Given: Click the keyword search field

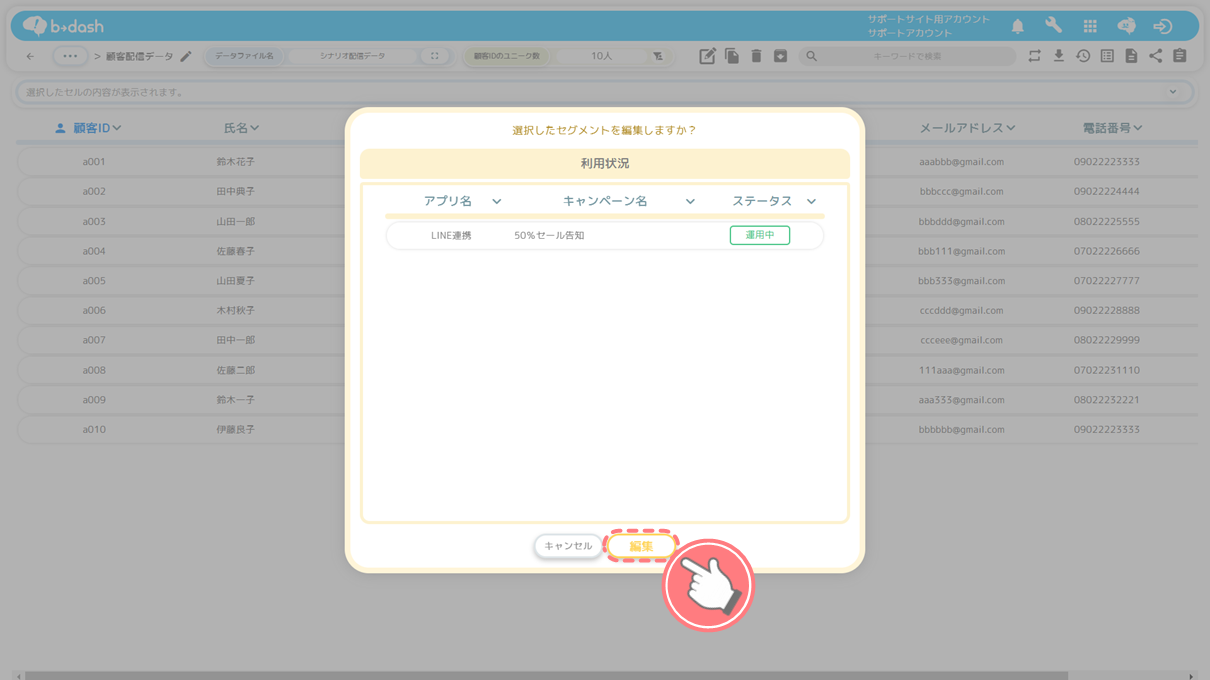Looking at the screenshot, I should 907,56.
